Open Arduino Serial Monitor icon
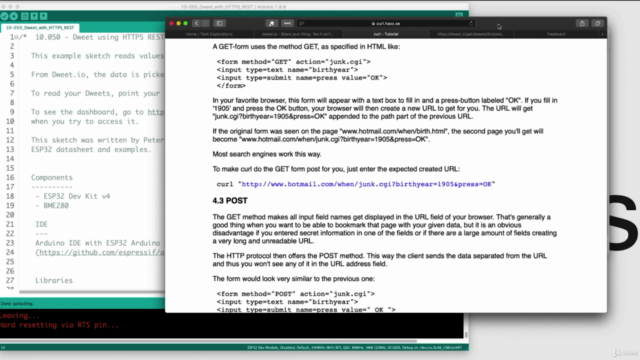Viewport: 640px width, 360px height. [x=459, y=15]
